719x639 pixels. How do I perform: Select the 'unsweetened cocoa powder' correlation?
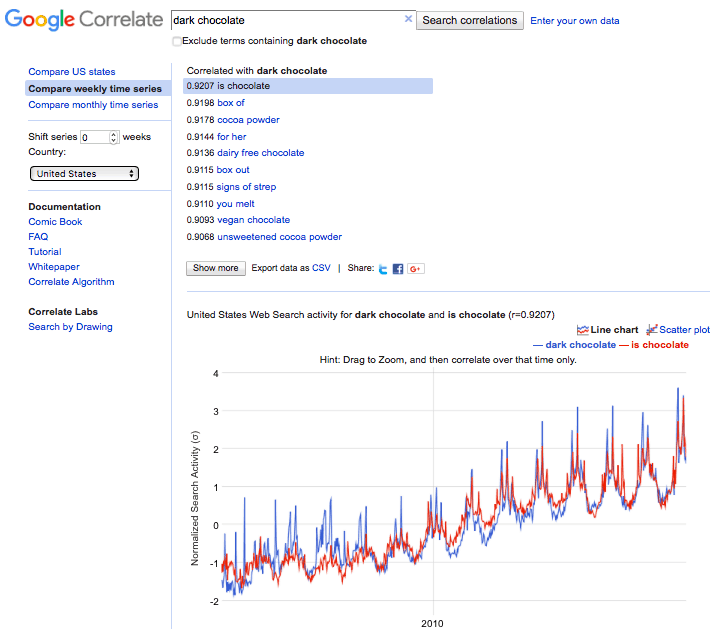(x=279, y=237)
